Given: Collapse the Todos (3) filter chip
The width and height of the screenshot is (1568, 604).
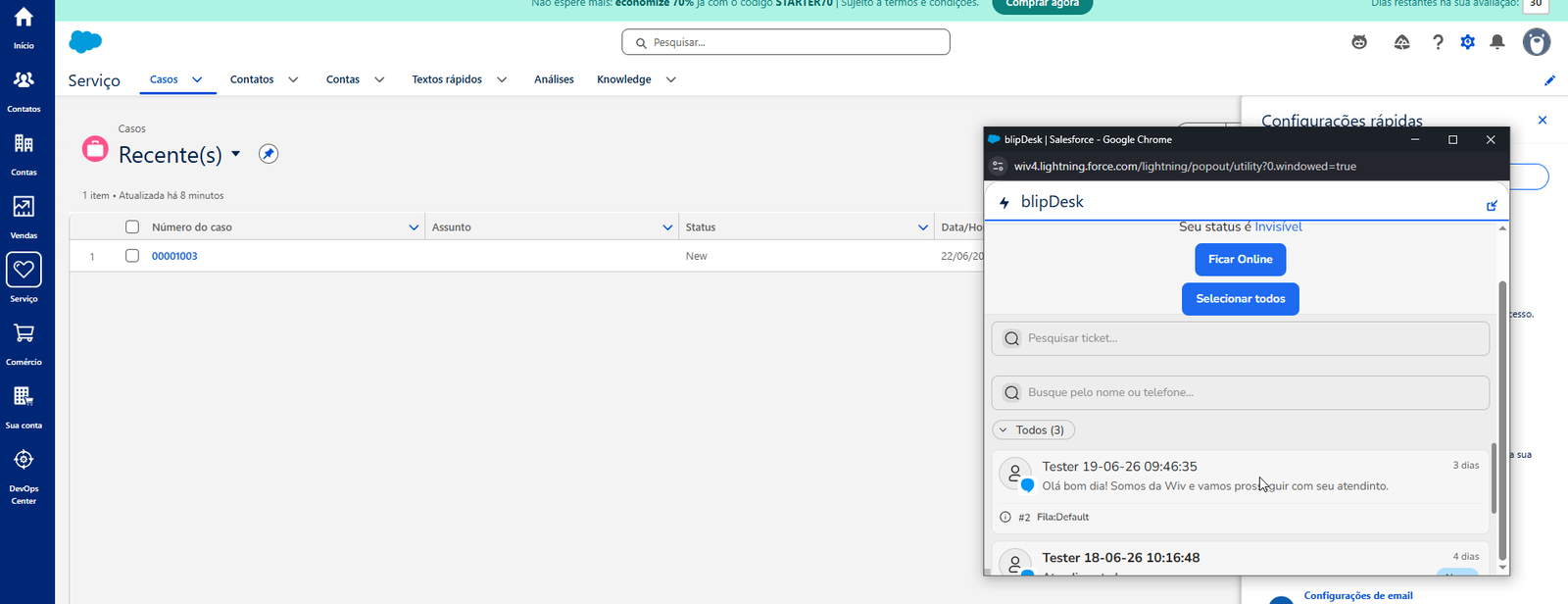Looking at the screenshot, I should pyautogui.click(x=1034, y=430).
